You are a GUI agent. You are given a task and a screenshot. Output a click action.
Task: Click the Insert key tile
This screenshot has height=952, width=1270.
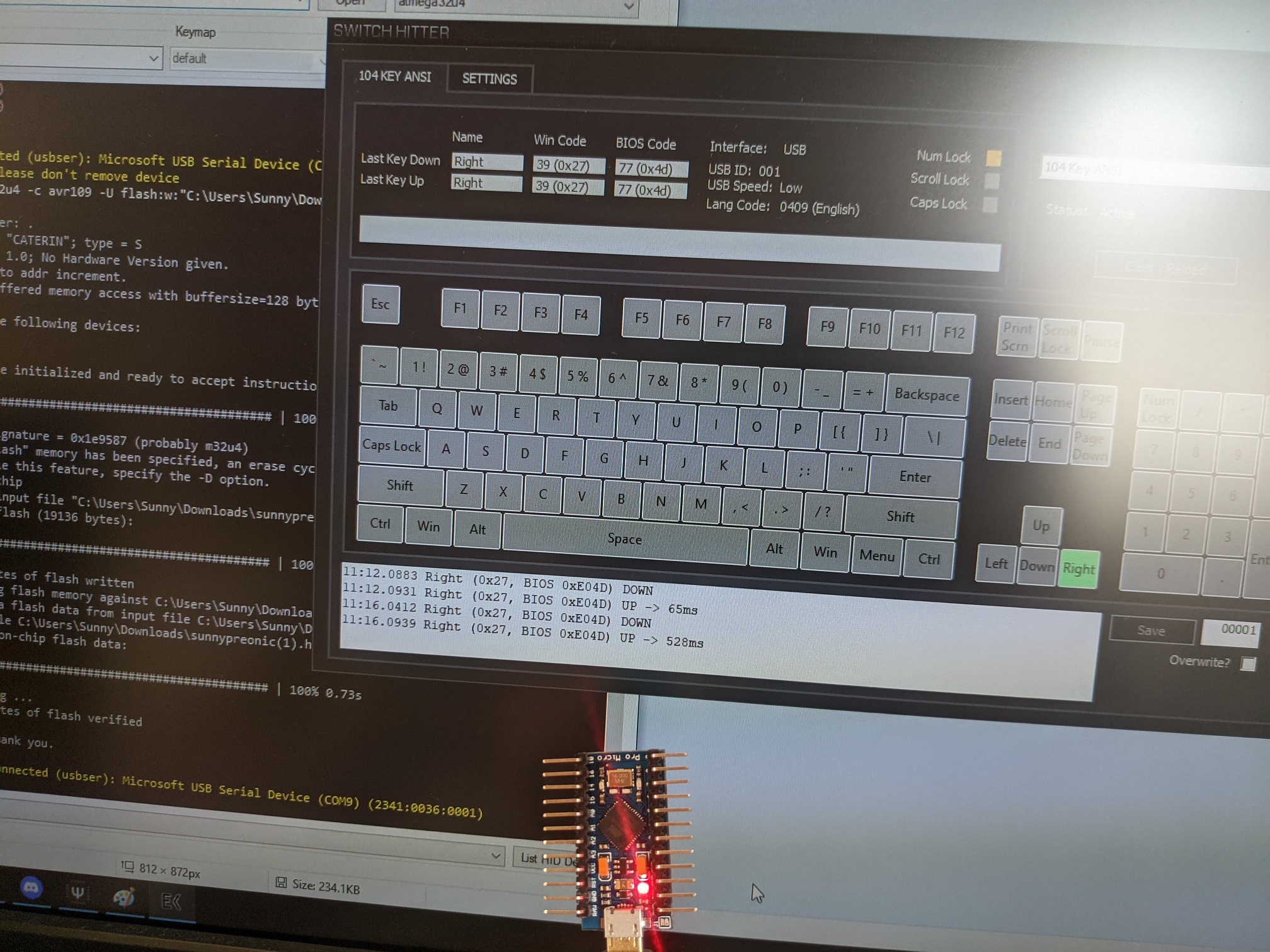pyautogui.click(x=1011, y=400)
